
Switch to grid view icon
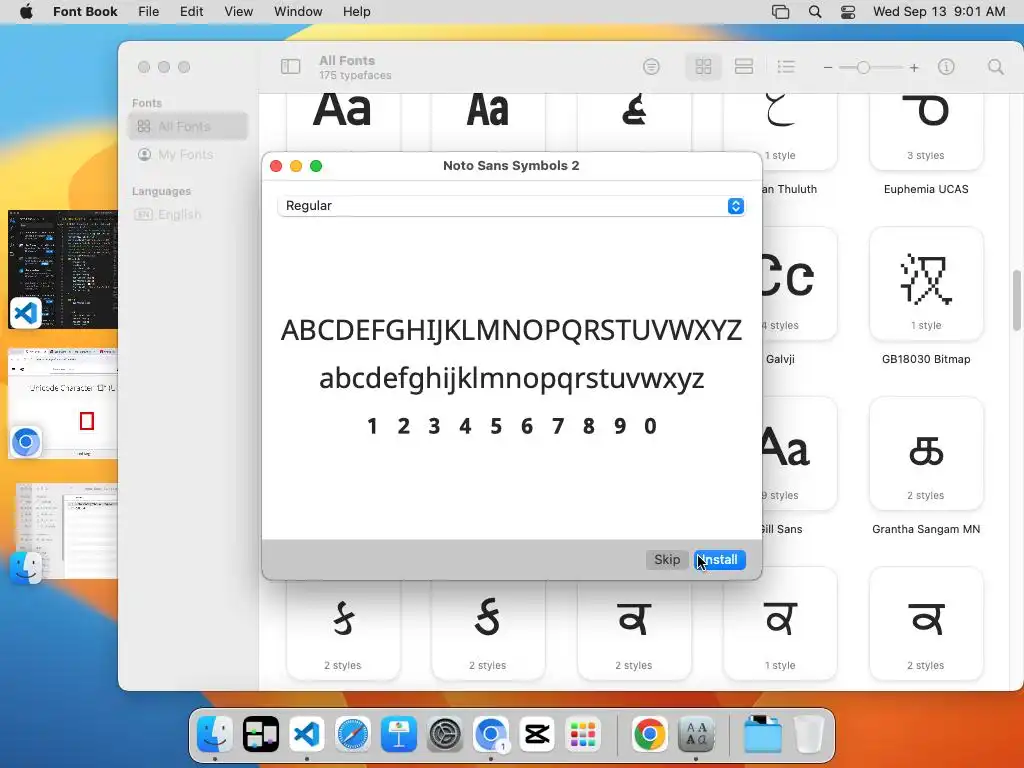[703, 67]
